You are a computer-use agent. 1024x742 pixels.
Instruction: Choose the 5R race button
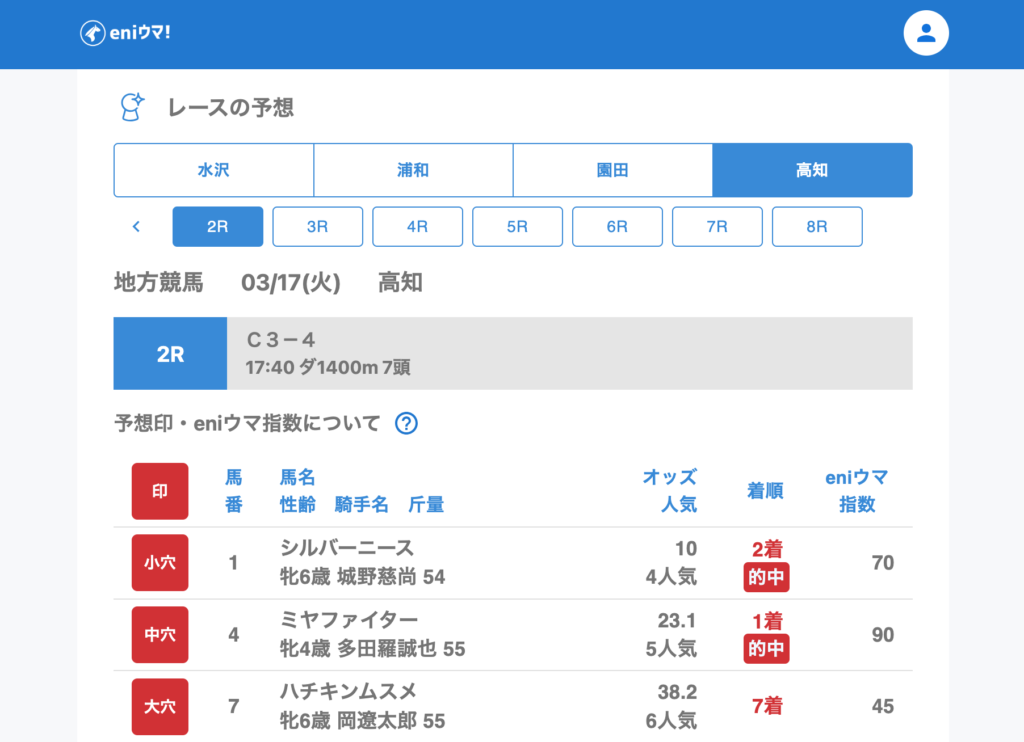(x=517, y=227)
